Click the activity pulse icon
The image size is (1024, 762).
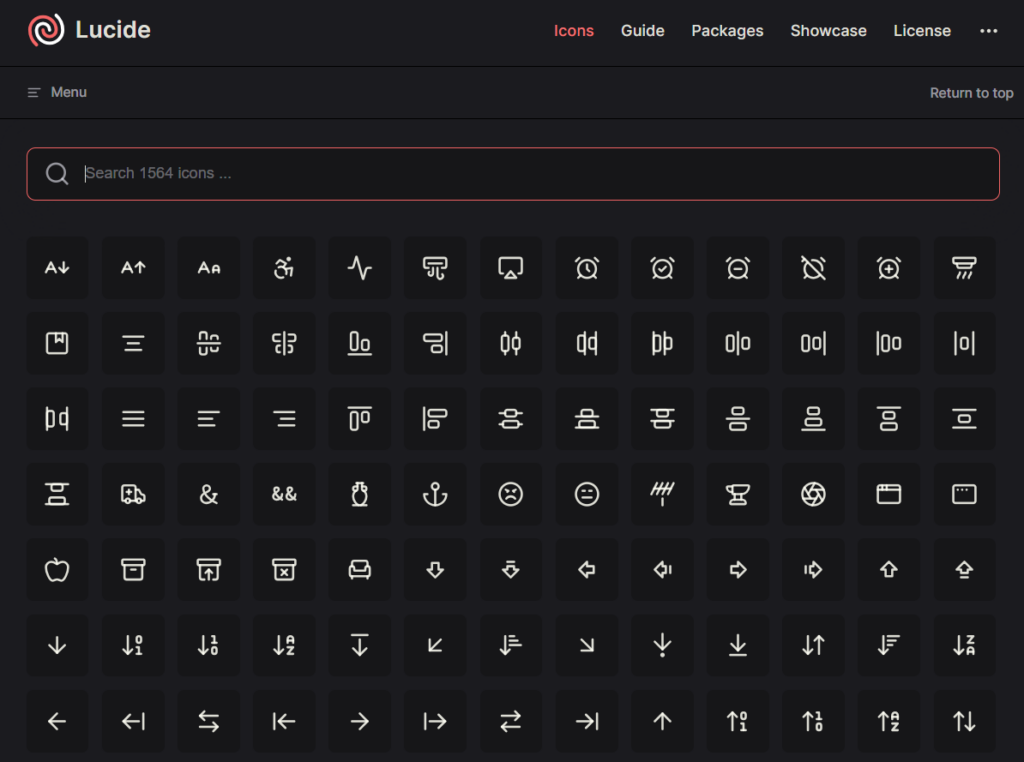[x=360, y=267]
